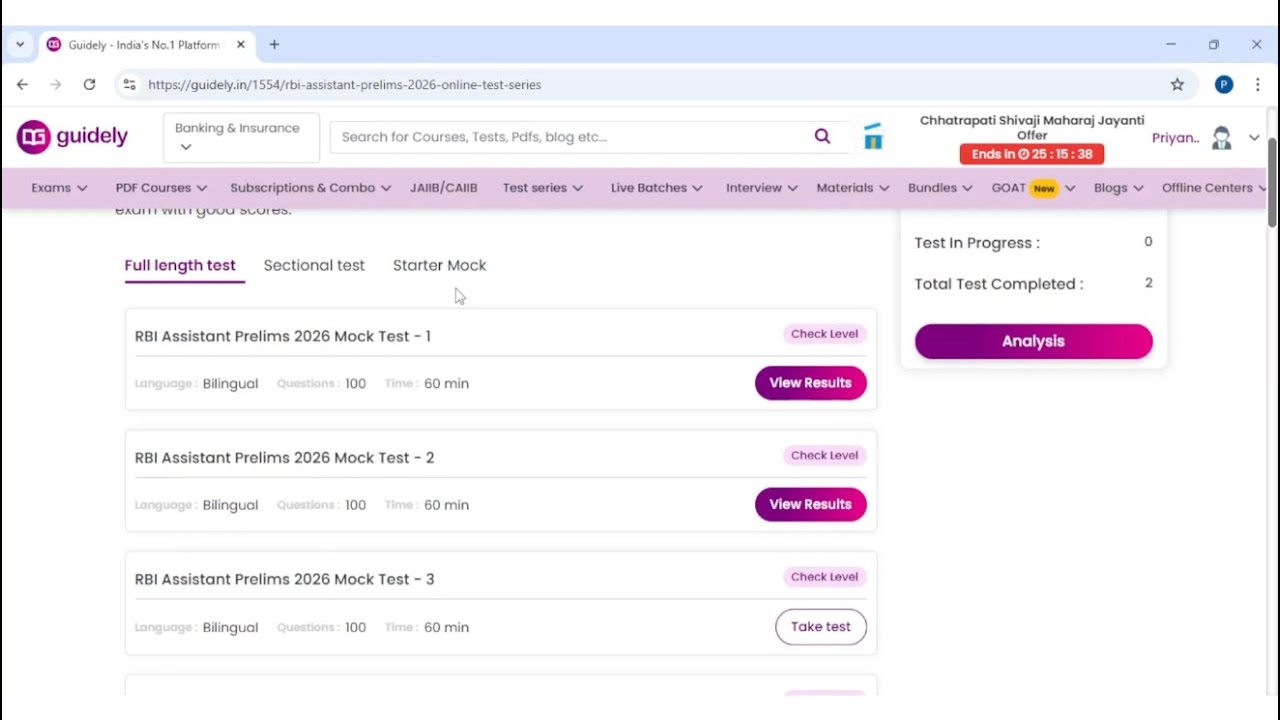Switch to Starter Mock tab

click(x=439, y=265)
